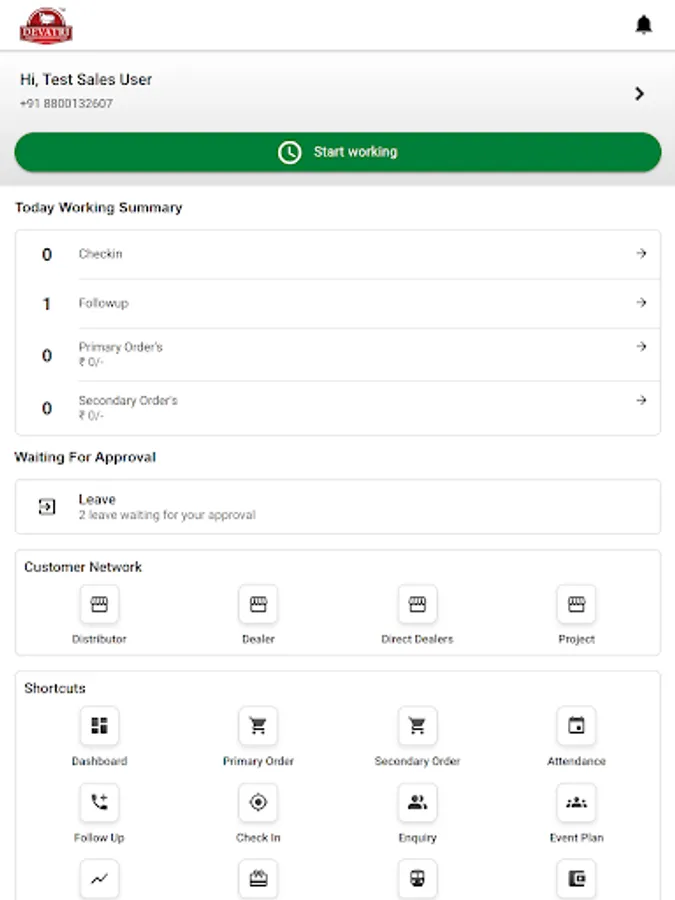Viewport: 675px width, 900px height.
Task: Expand user profile chevron
Action: 639,94
